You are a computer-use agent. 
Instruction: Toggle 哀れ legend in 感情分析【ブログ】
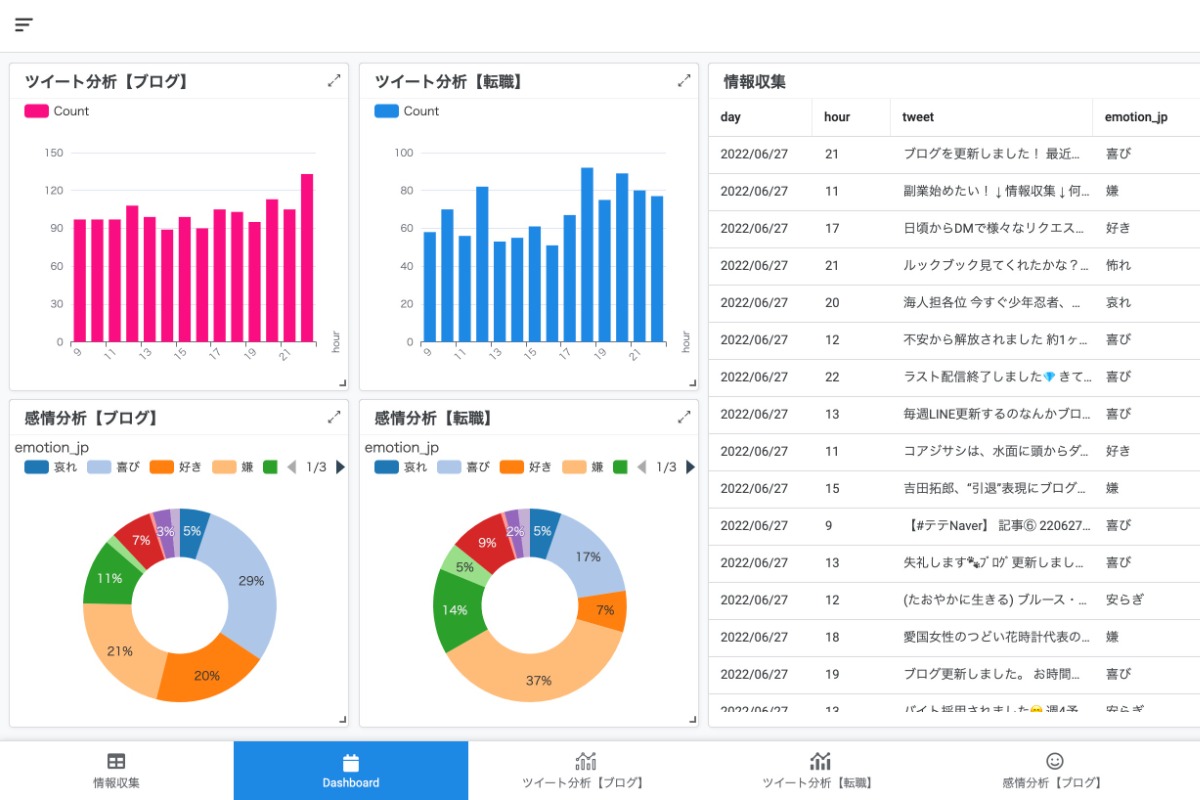52,467
